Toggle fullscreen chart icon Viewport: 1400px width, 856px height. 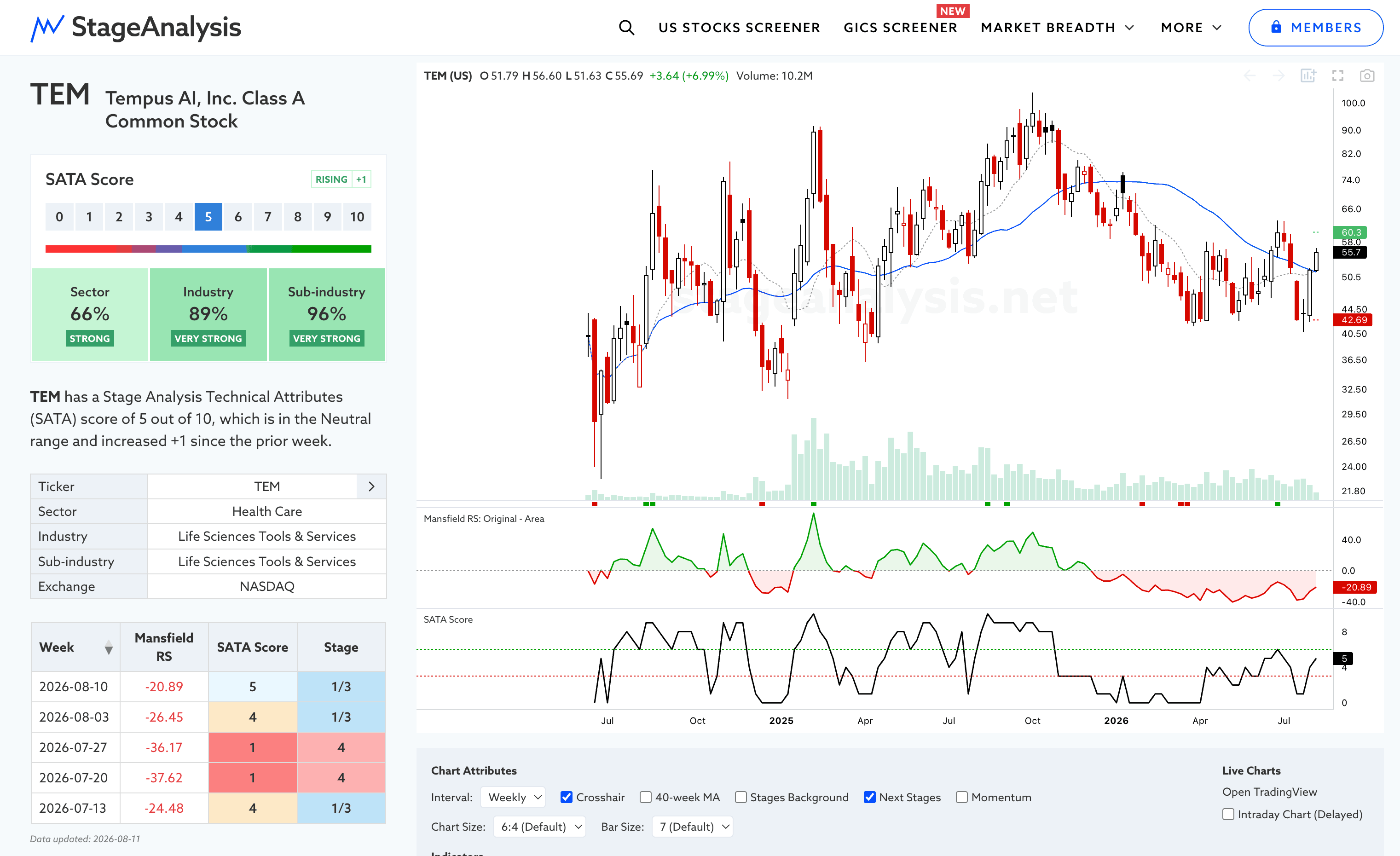click(x=1338, y=75)
